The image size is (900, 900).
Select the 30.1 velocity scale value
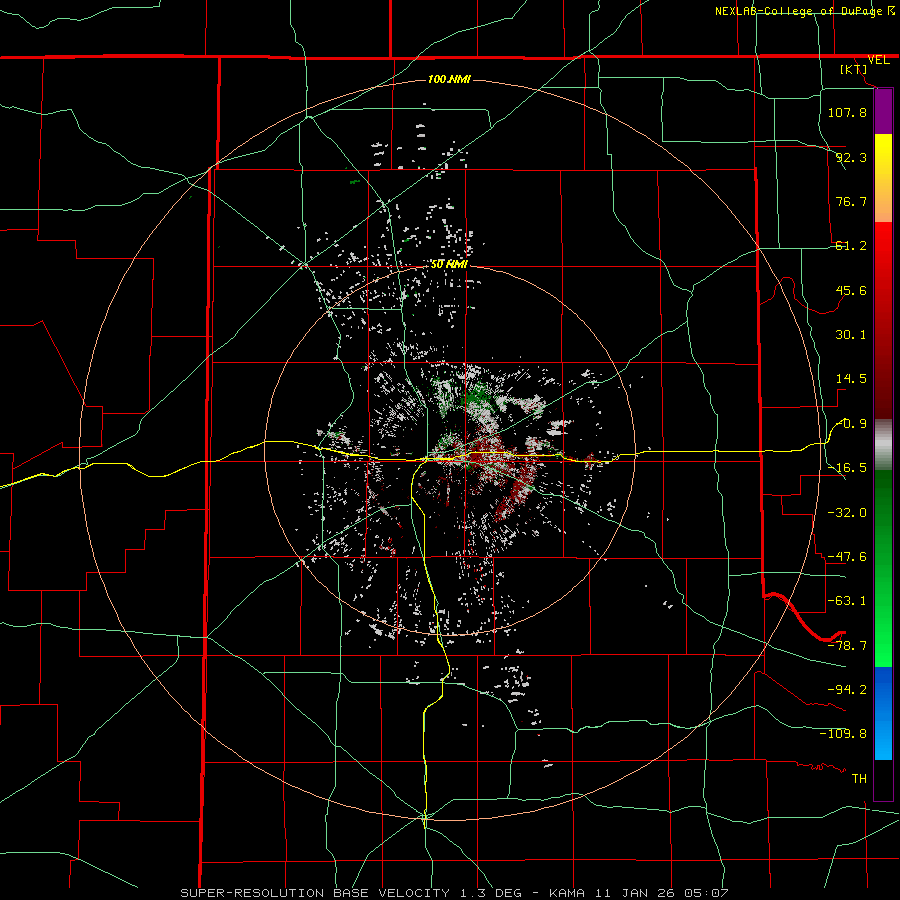851,335
